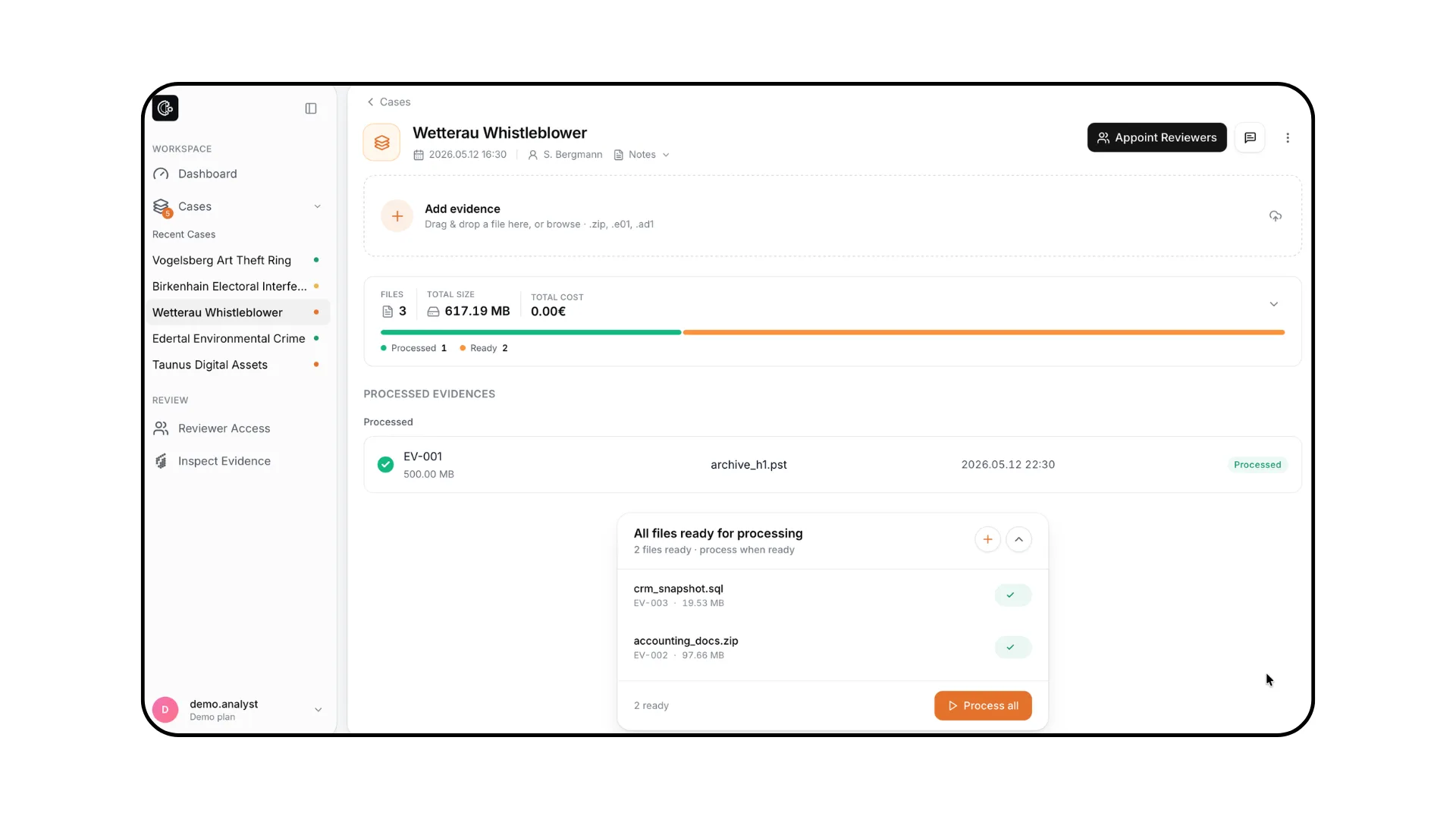Image resolution: width=1456 pixels, height=819 pixels.
Task: Click the browse text in Add evidence
Action: (563, 224)
